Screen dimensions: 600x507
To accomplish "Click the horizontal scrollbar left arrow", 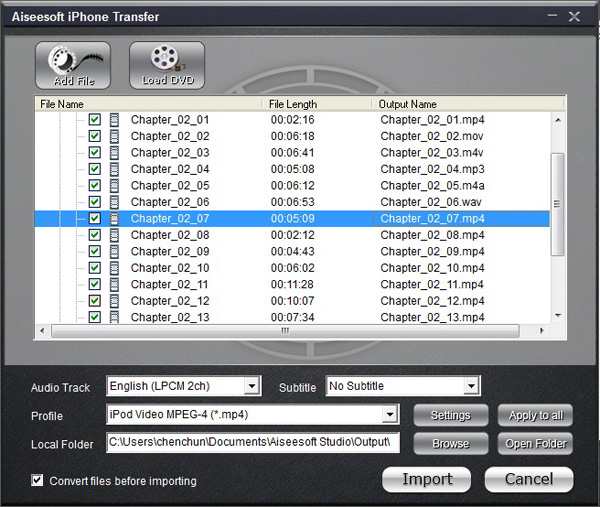I will (x=42, y=331).
